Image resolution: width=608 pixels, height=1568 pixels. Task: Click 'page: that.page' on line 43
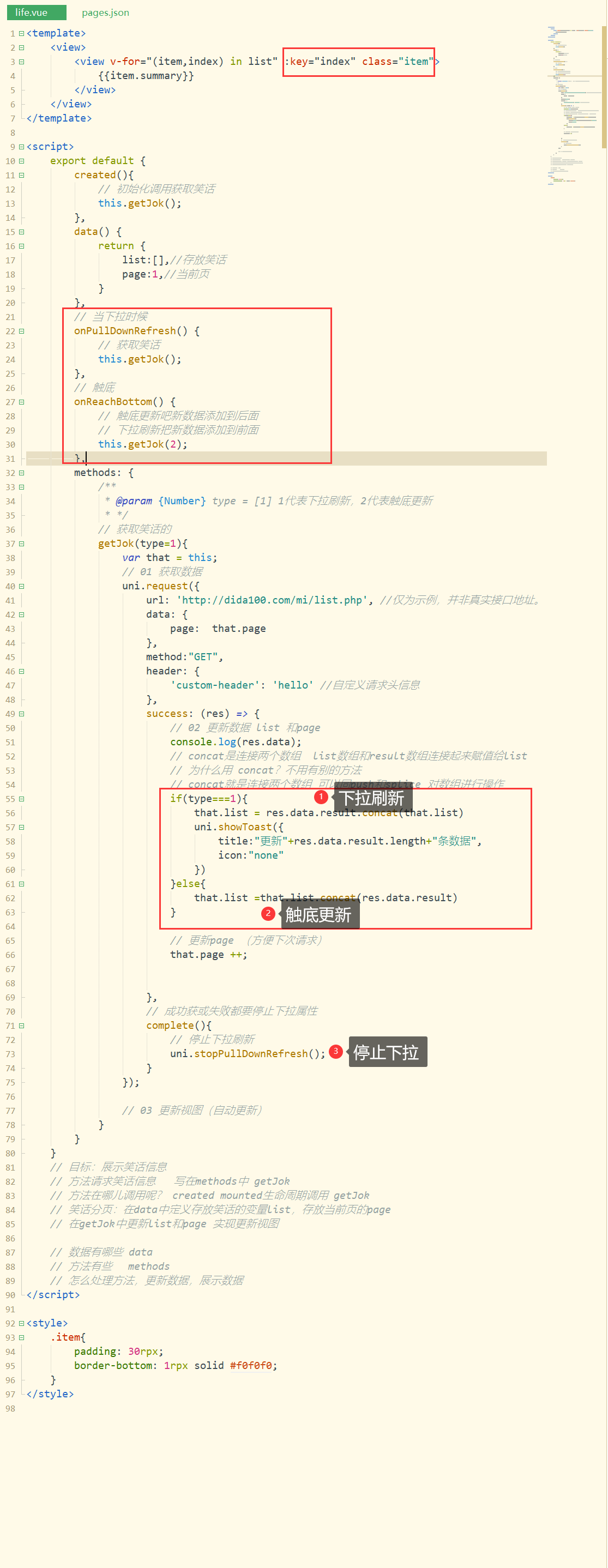pyautogui.click(x=218, y=629)
